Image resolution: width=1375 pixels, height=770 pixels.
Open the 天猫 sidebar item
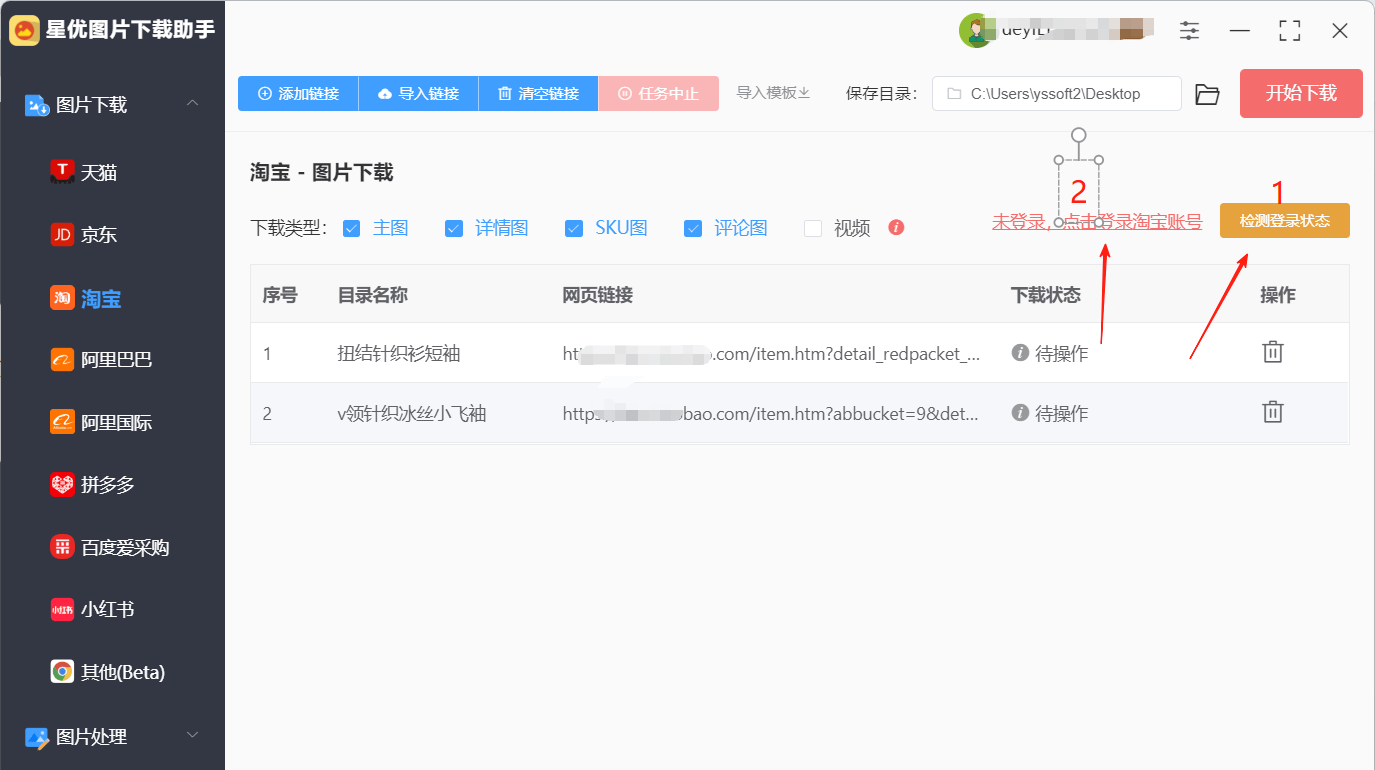(112, 172)
